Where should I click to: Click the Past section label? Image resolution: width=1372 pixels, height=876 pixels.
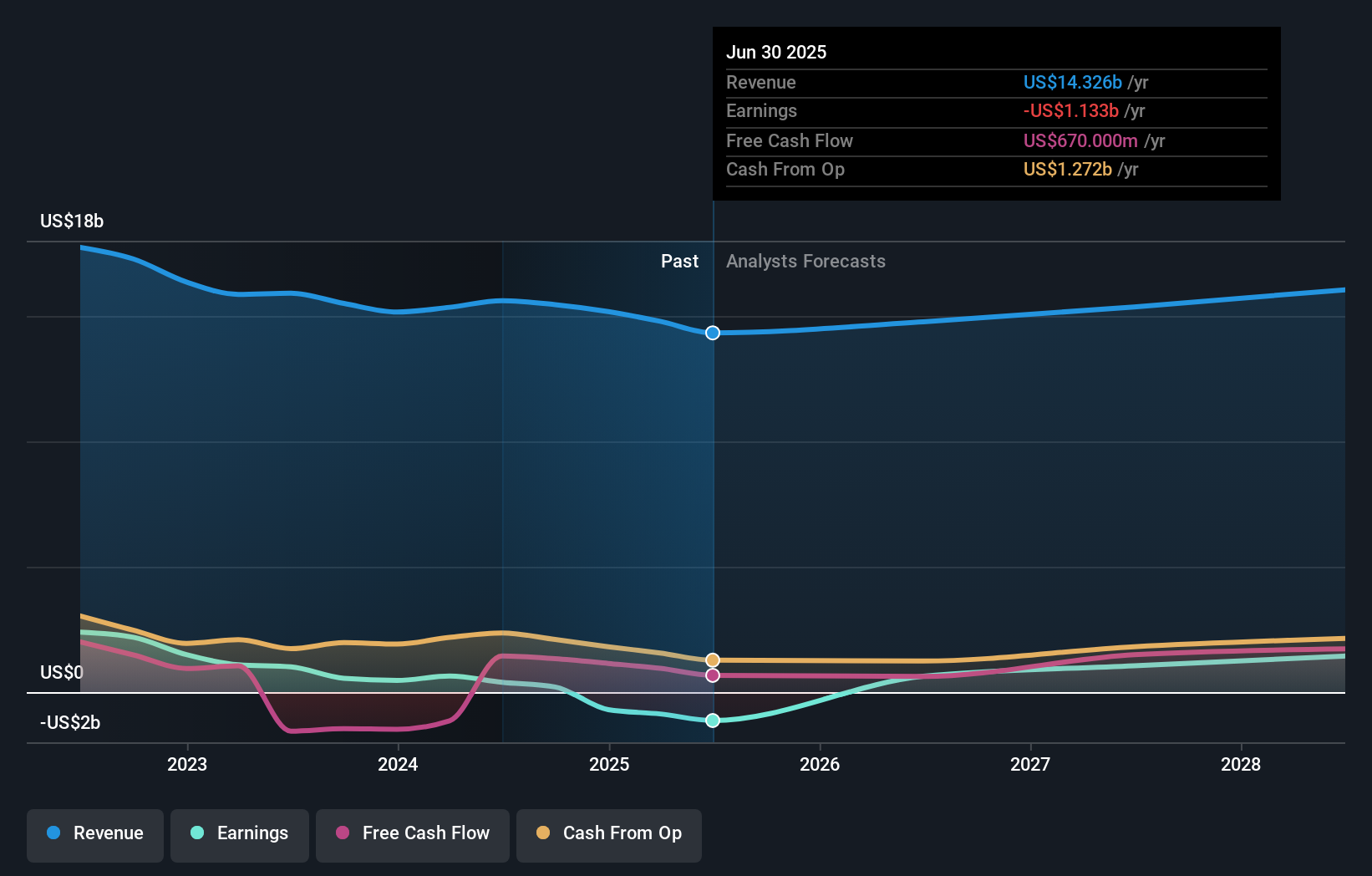679,261
